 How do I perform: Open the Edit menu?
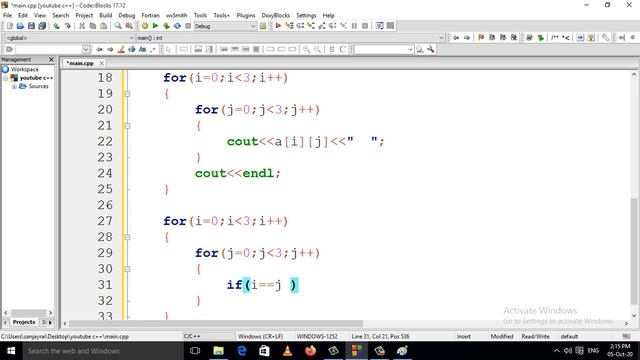[x=23, y=15]
